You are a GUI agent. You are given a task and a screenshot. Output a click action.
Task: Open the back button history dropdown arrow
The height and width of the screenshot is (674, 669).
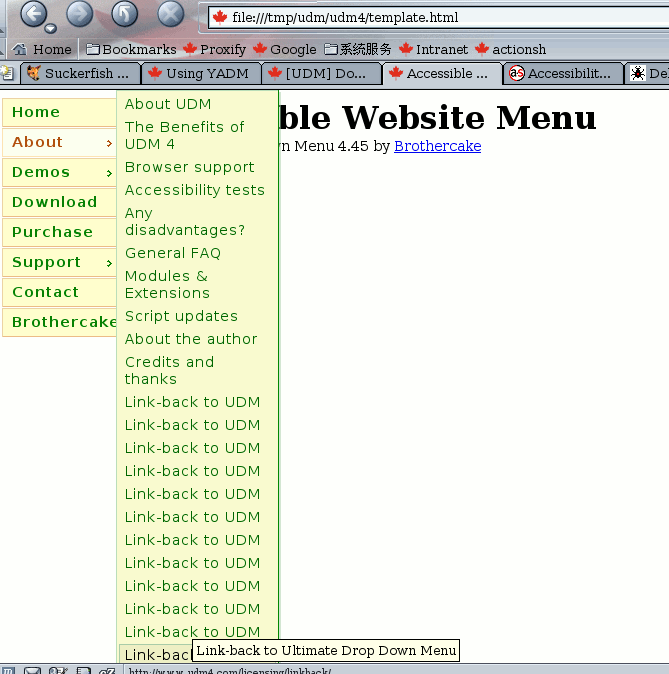pyautogui.click(x=50, y=29)
